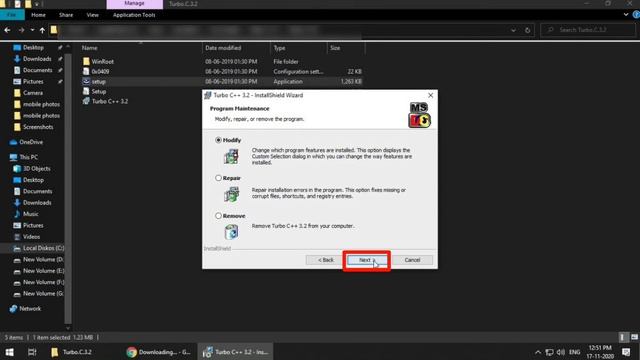Open the Home ribbon tab
The height and width of the screenshot is (360, 640).
(38, 15)
